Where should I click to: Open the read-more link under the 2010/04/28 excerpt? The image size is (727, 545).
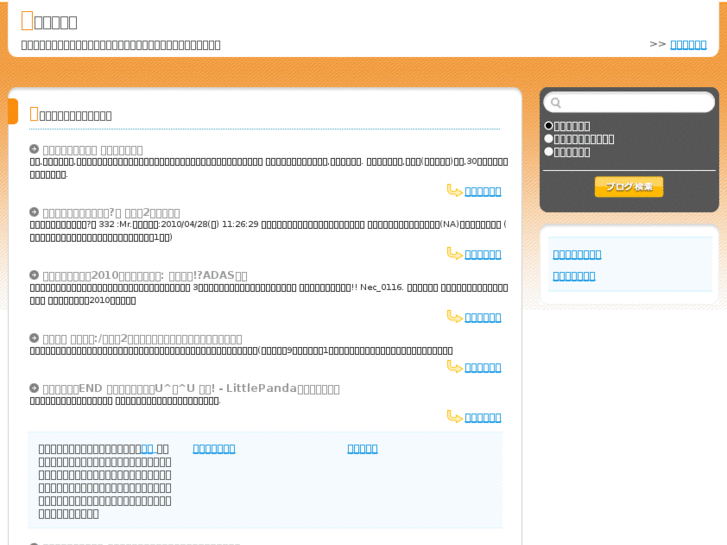[x=483, y=254]
